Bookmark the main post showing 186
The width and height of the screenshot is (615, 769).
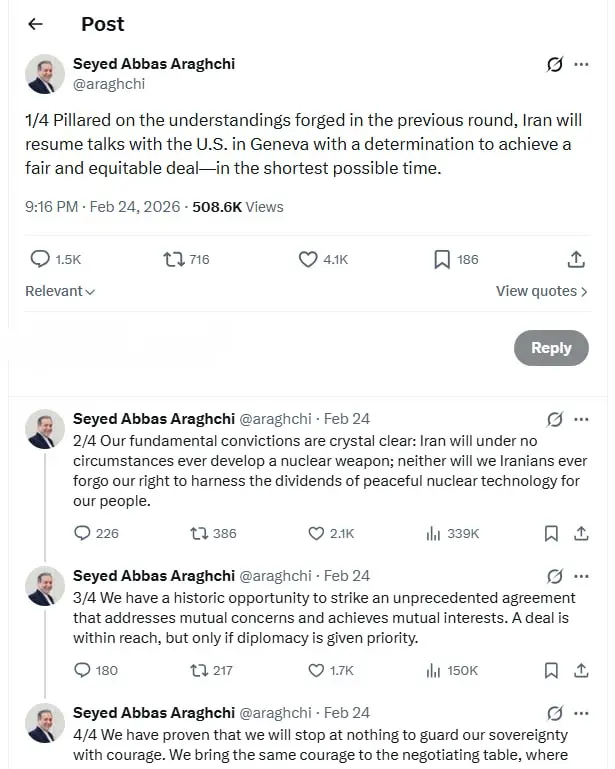[442, 259]
